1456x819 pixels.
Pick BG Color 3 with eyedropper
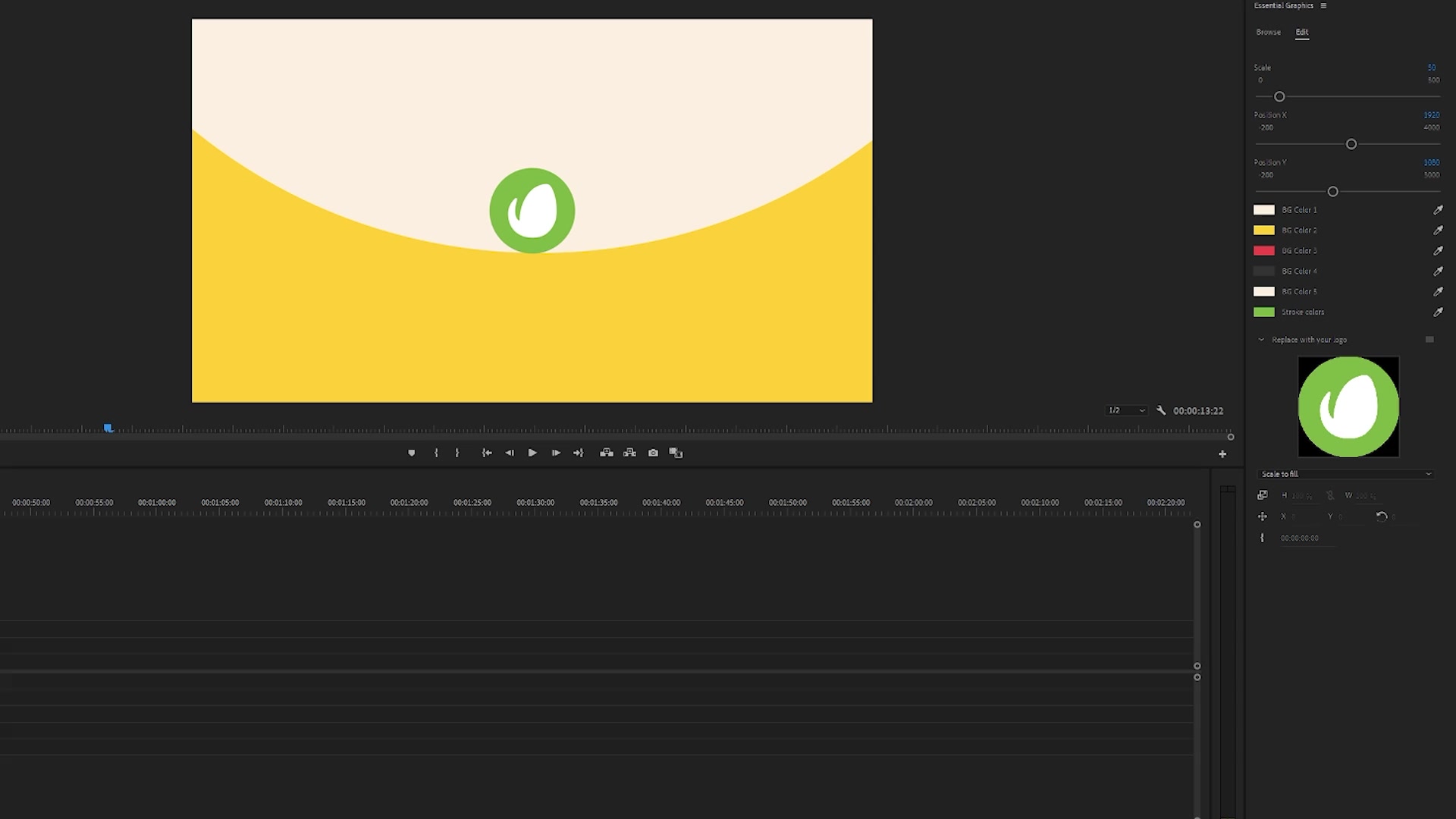1438,251
